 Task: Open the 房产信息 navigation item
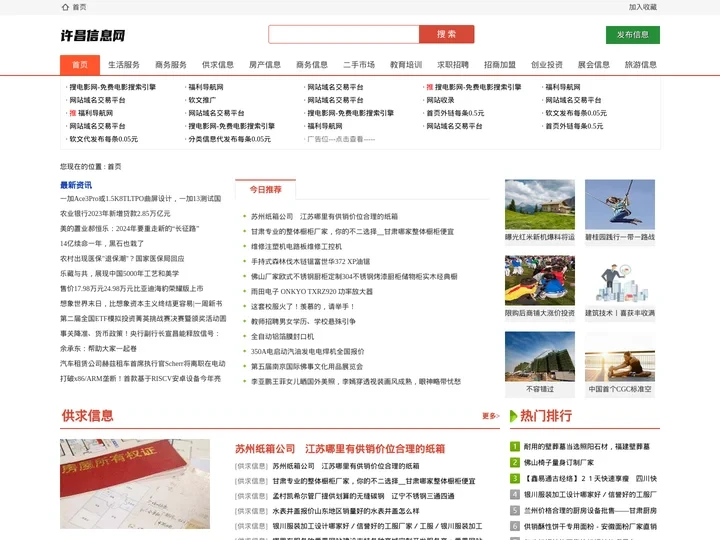click(265, 65)
